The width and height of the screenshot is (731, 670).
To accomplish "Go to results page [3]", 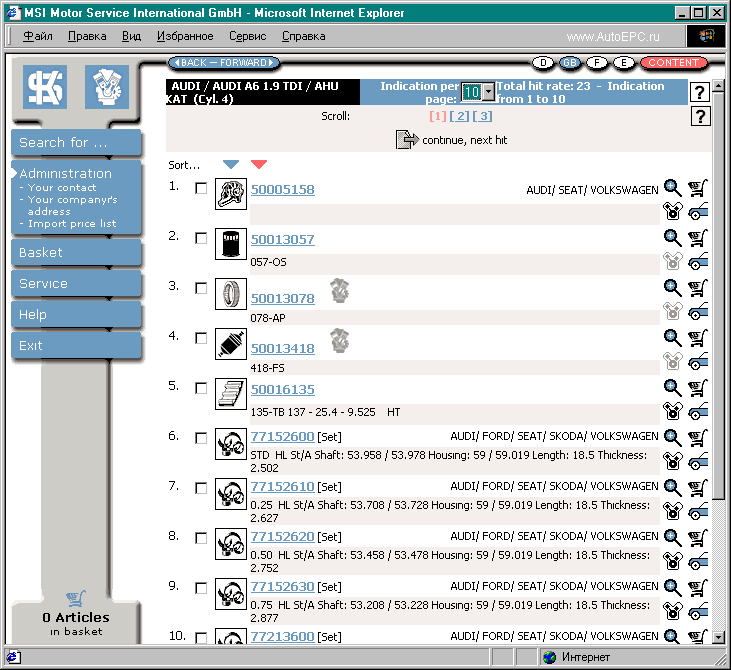I will pyautogui.click(x=483, y=116).
